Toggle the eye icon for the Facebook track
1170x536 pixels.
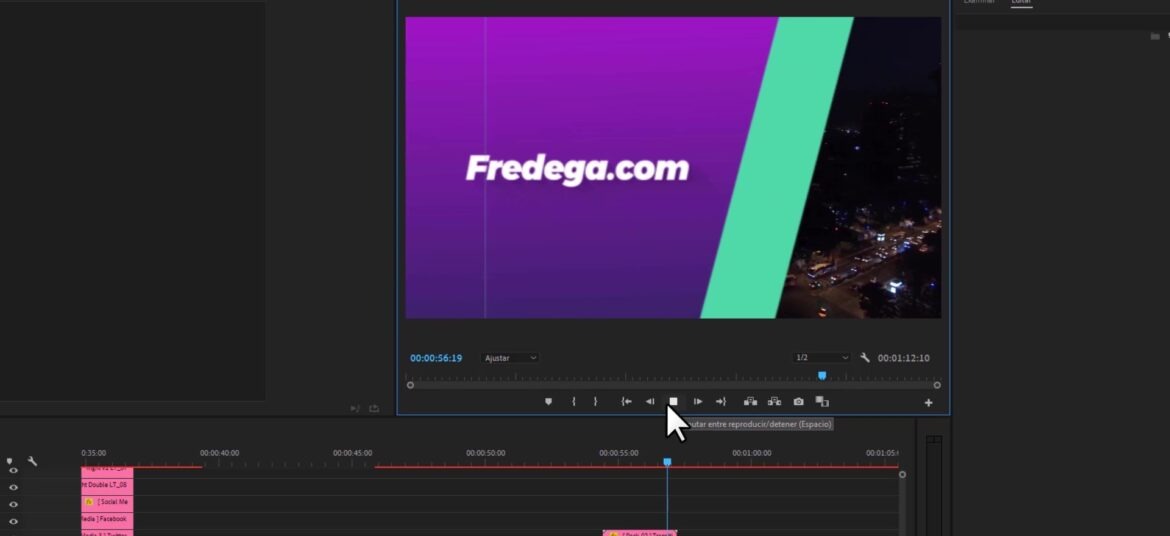click(13, 521)
